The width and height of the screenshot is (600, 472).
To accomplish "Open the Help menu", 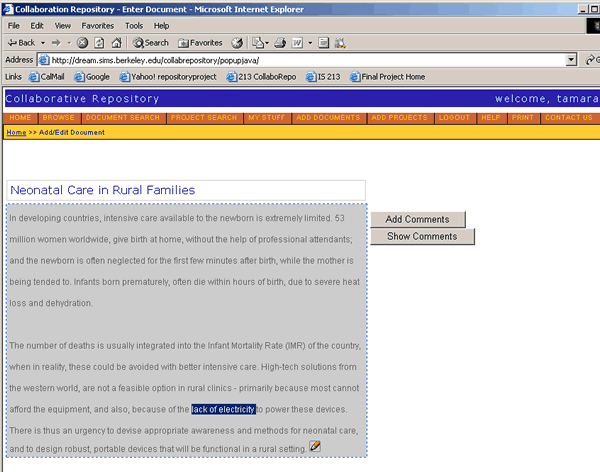I will 161,26.
